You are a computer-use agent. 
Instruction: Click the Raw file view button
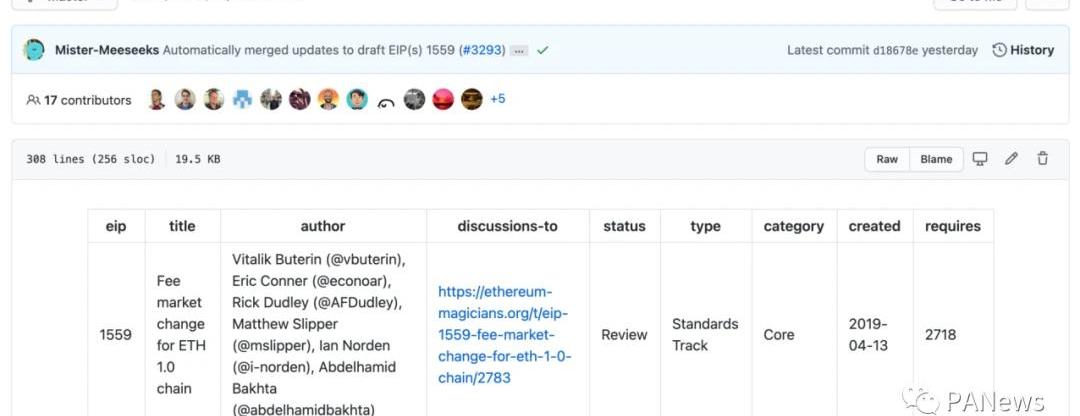pos(887,159)
